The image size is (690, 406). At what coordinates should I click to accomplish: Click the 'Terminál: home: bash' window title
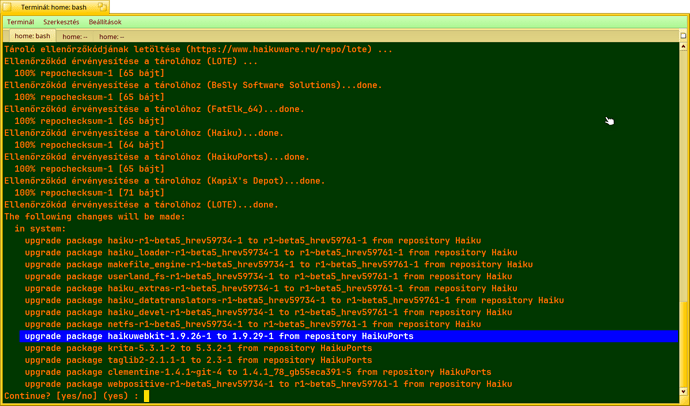(x=54, y=7)
